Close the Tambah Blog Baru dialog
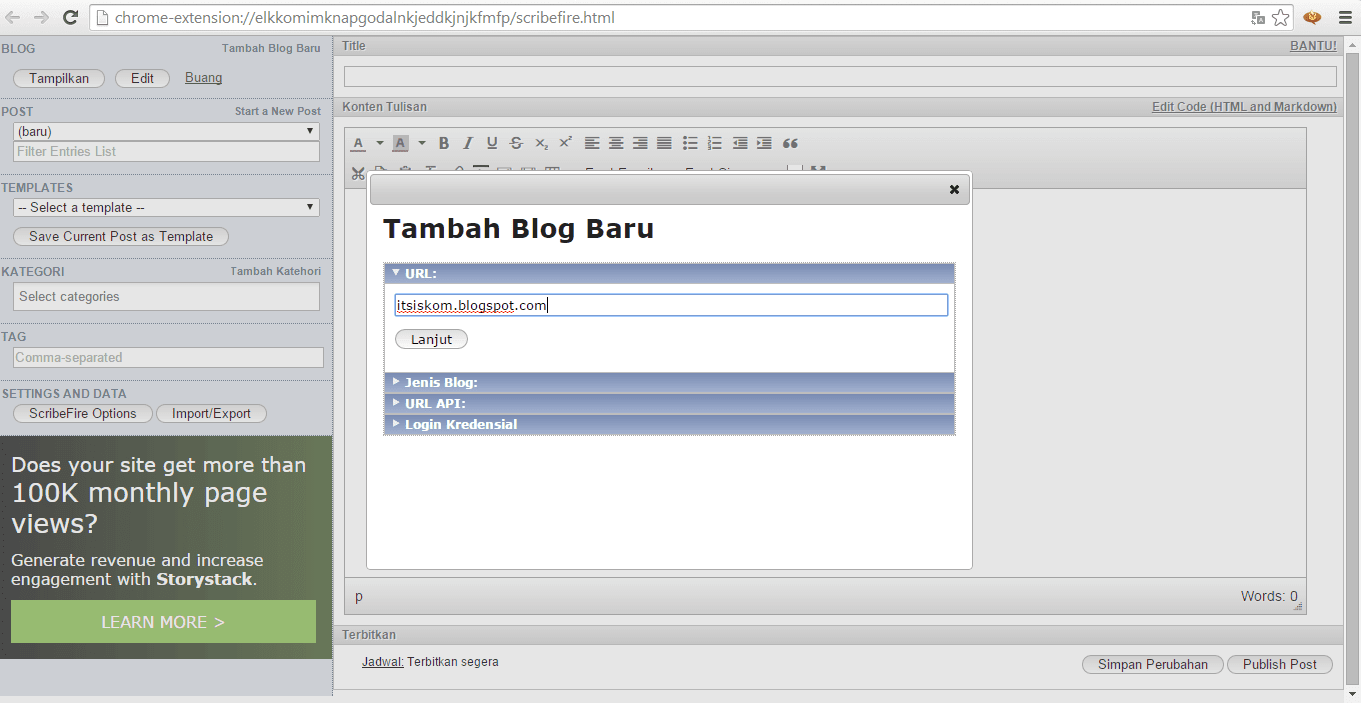This screenshot has height=703, width=1361. coord(954,189)
